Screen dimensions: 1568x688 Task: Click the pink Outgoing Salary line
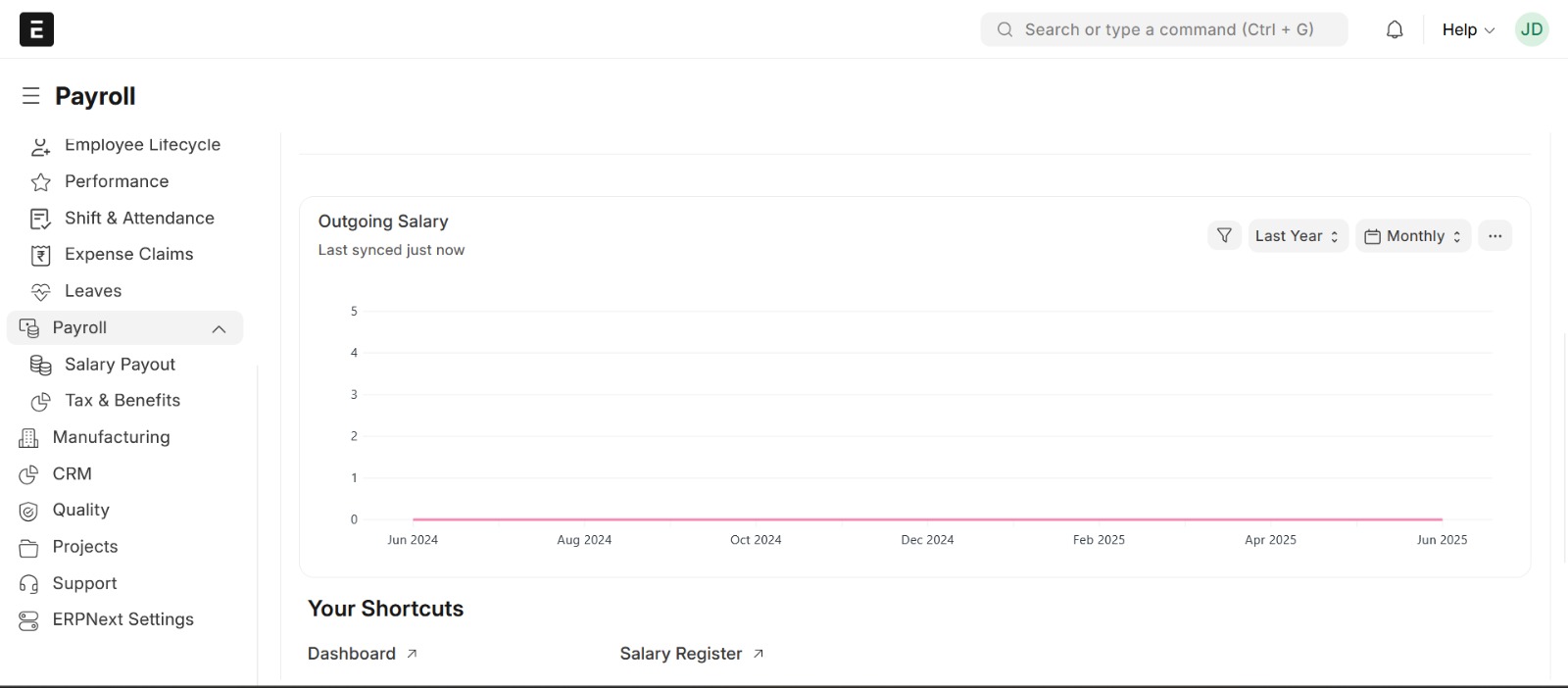(x=927, y=518)
